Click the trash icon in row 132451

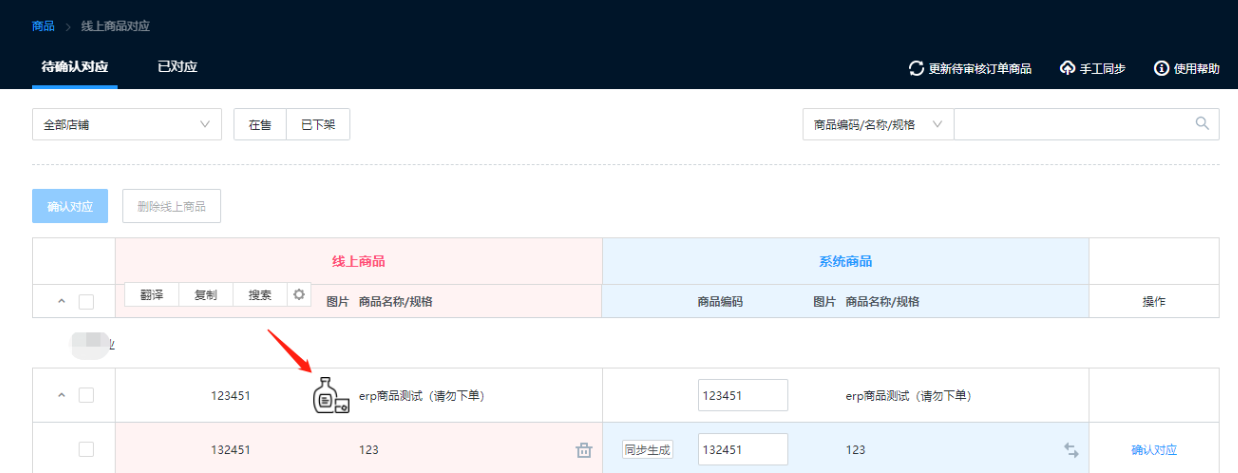[x=584, y=450]
